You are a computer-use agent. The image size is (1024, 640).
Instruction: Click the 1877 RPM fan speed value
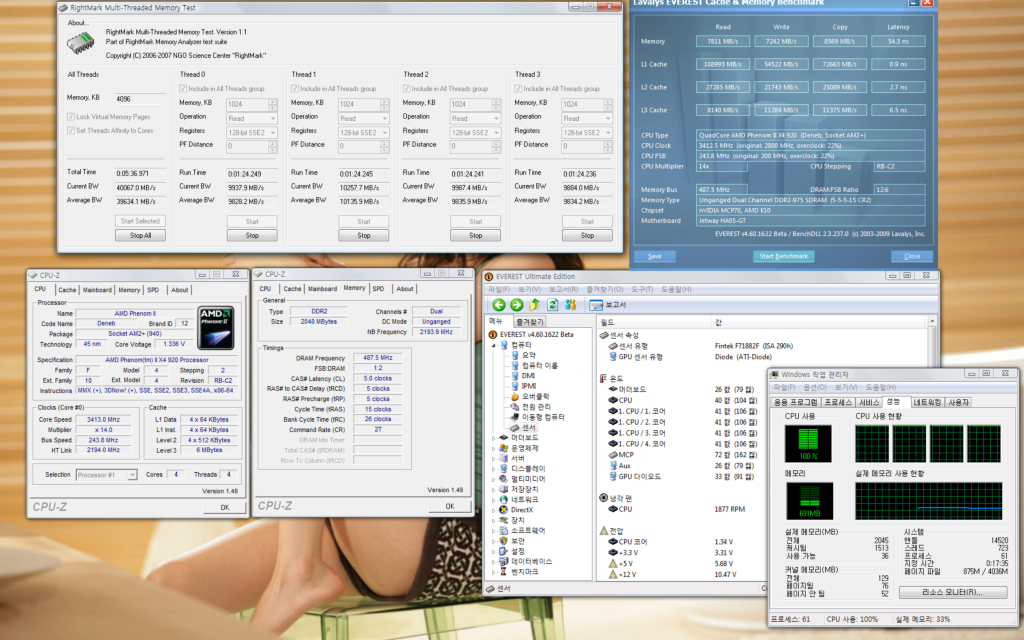(x=729, y=509)
